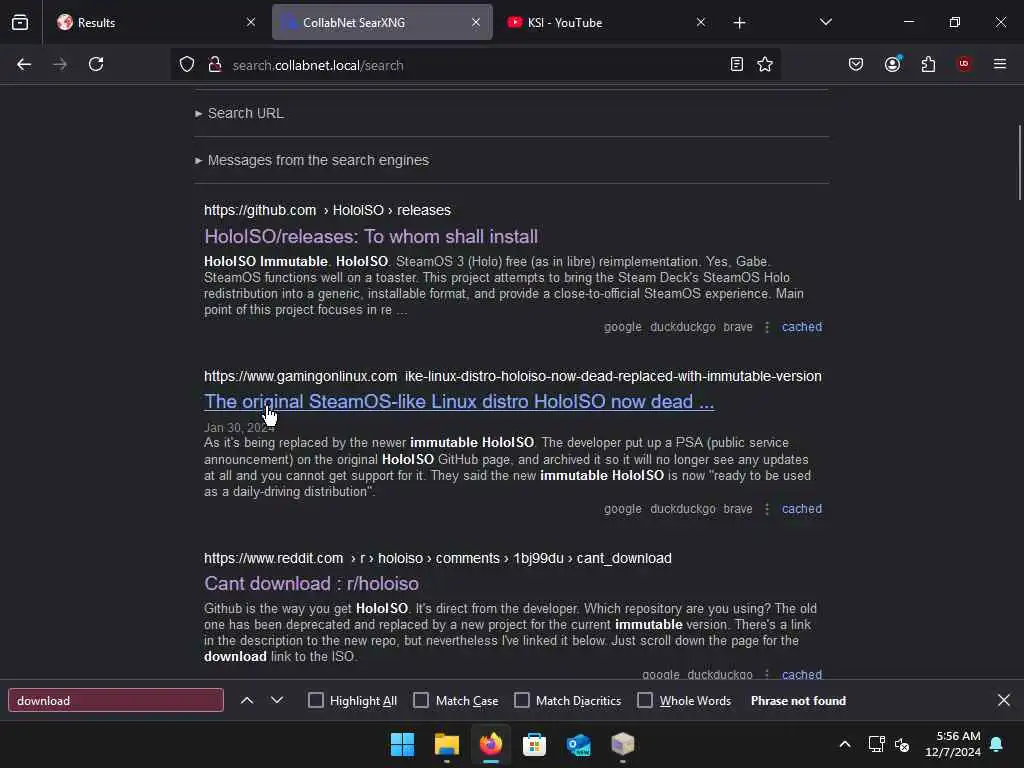1024x768 pixels.
Task: Show hidden system tray icons
Action: [x=844, y=744]
